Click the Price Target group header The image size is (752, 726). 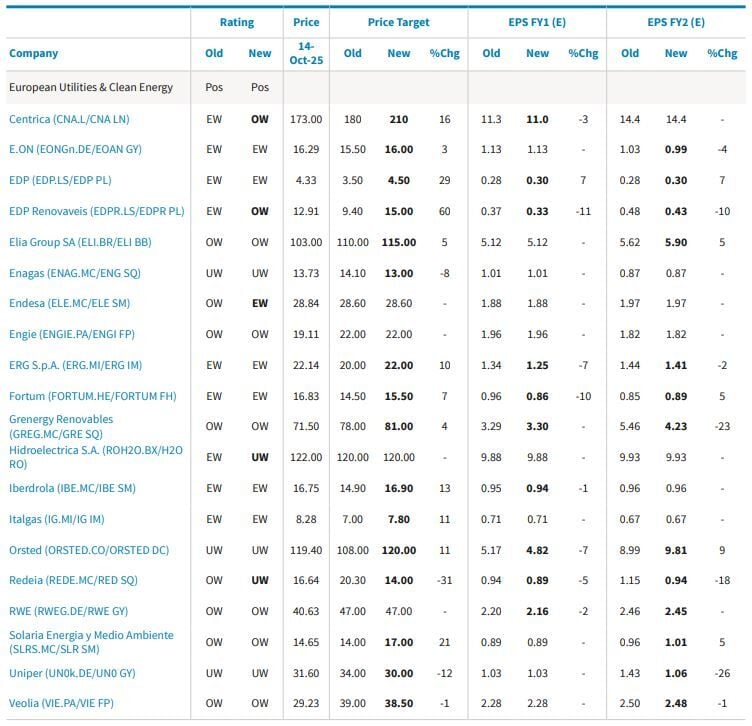[399, 22]
